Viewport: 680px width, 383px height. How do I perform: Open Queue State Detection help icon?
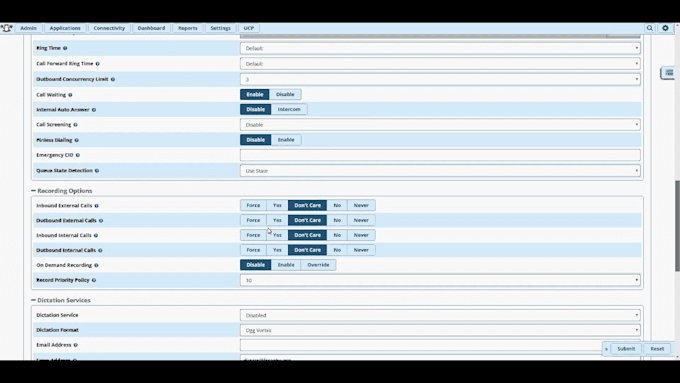[97, 171]
